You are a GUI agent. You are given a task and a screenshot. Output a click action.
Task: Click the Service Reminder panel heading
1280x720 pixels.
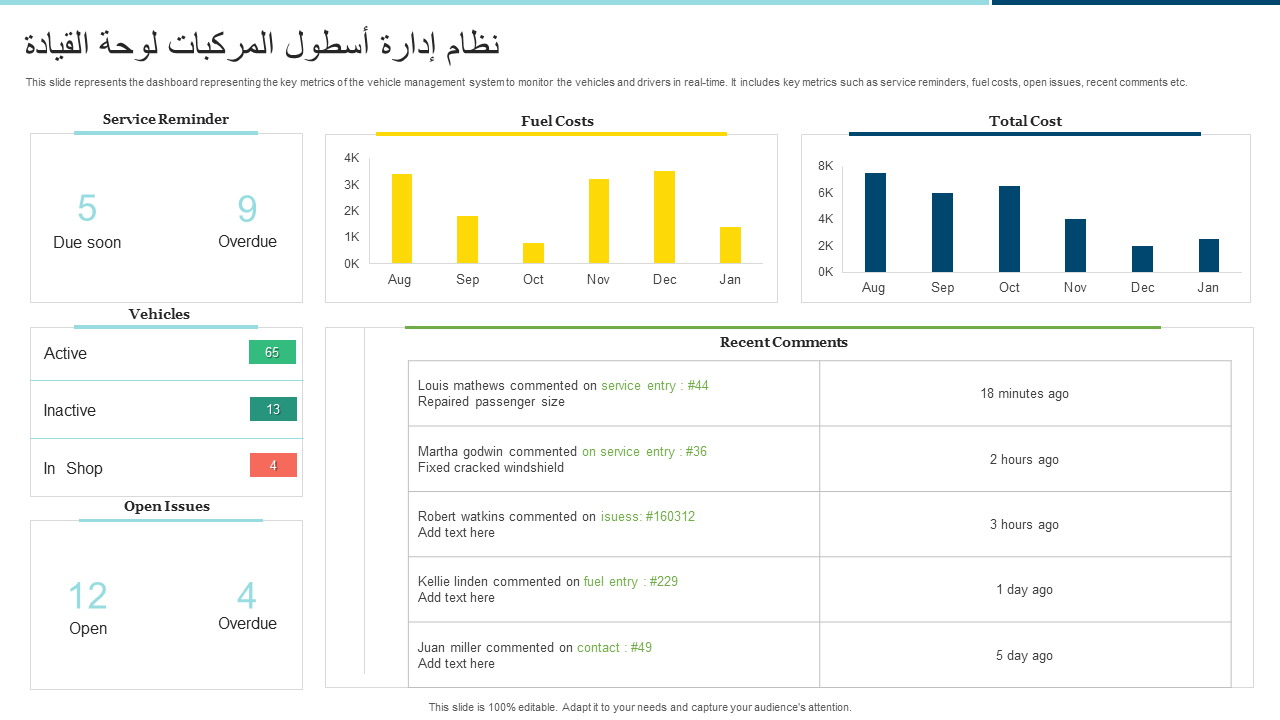pos(166,119)
